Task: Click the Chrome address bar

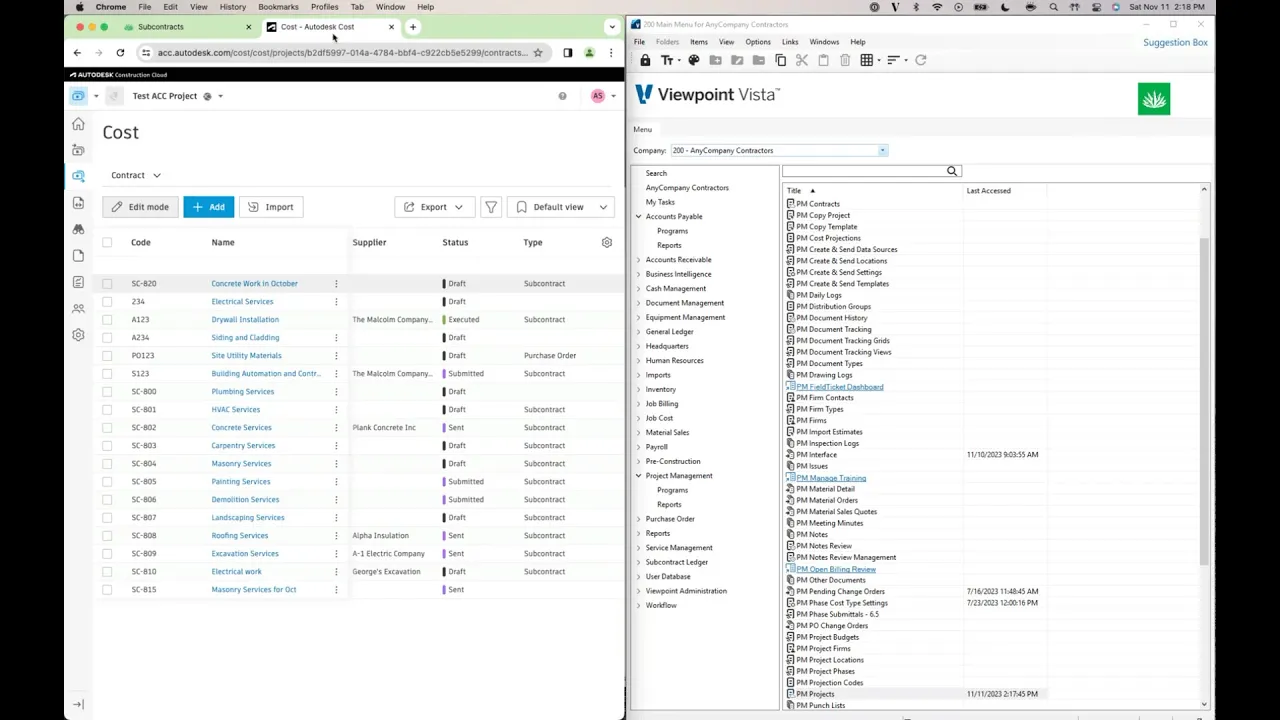Action: tap(340, 53)
